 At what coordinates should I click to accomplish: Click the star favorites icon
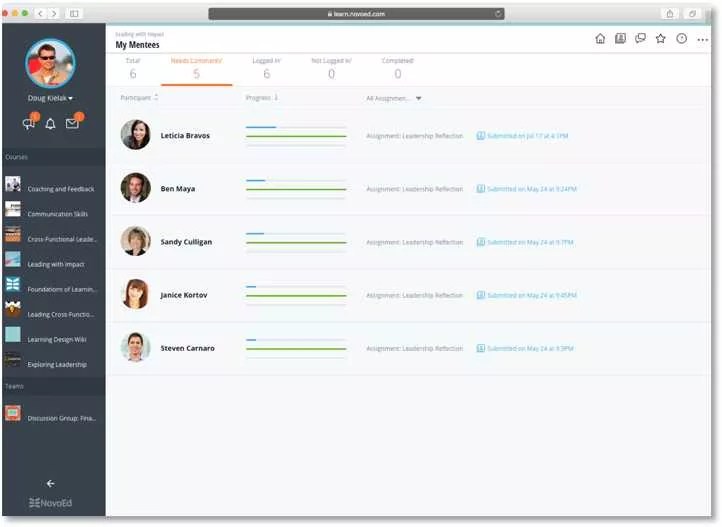click(x=661, y=39)
